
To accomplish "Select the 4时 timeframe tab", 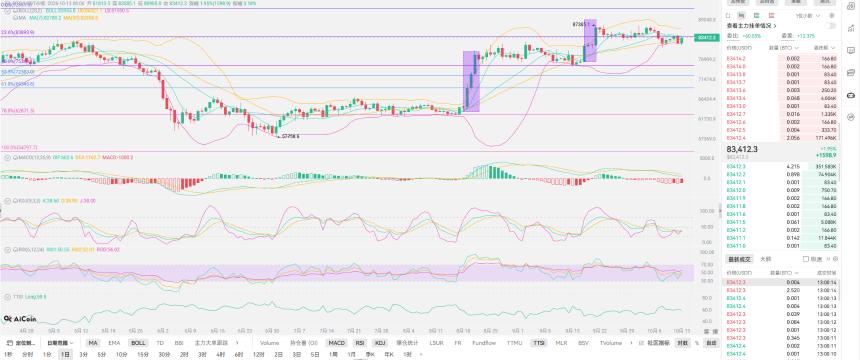I will click(x=220, y=355).
